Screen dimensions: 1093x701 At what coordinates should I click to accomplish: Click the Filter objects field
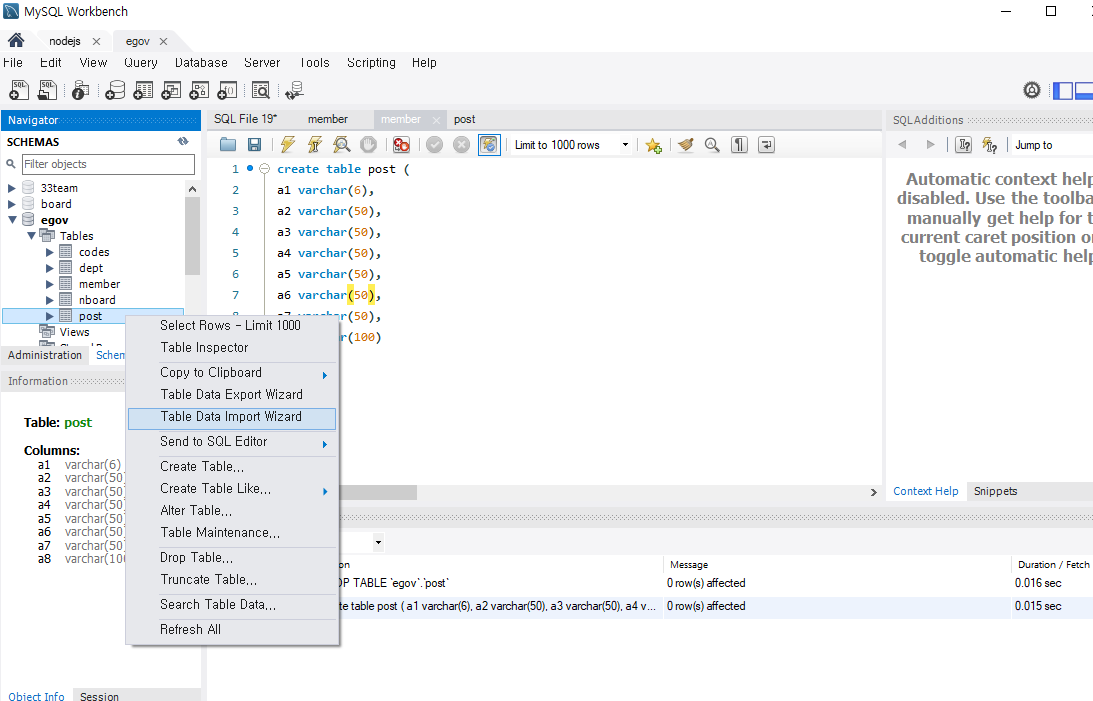pyautogui.click(x=108, y=164)
